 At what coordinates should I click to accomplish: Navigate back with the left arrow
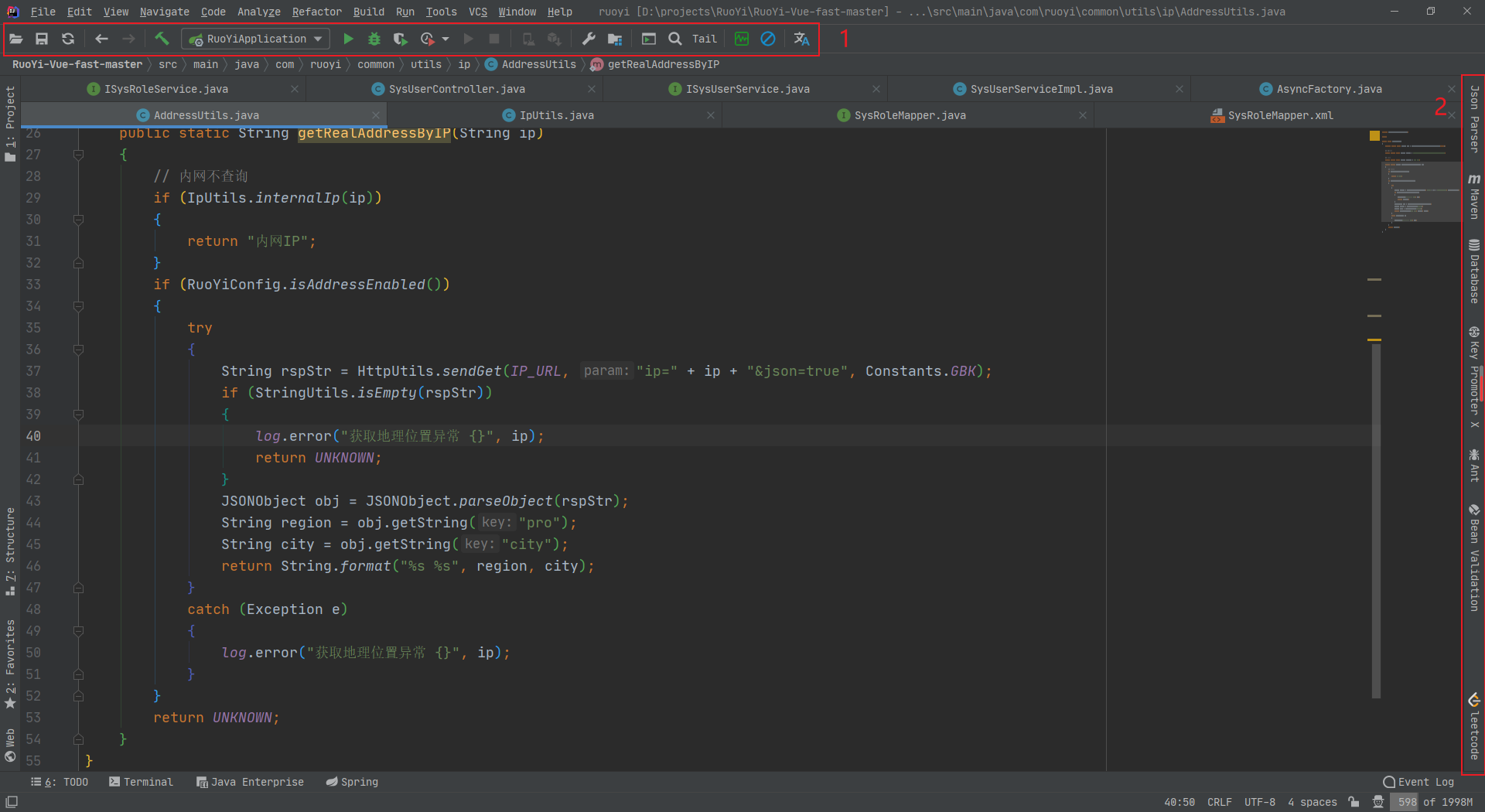[x=101, y=39]
